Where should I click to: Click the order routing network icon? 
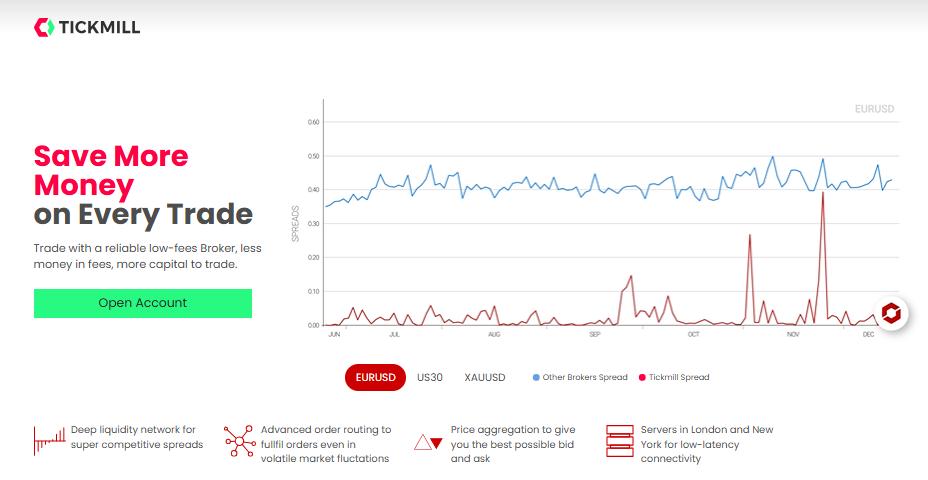[239, 442]
